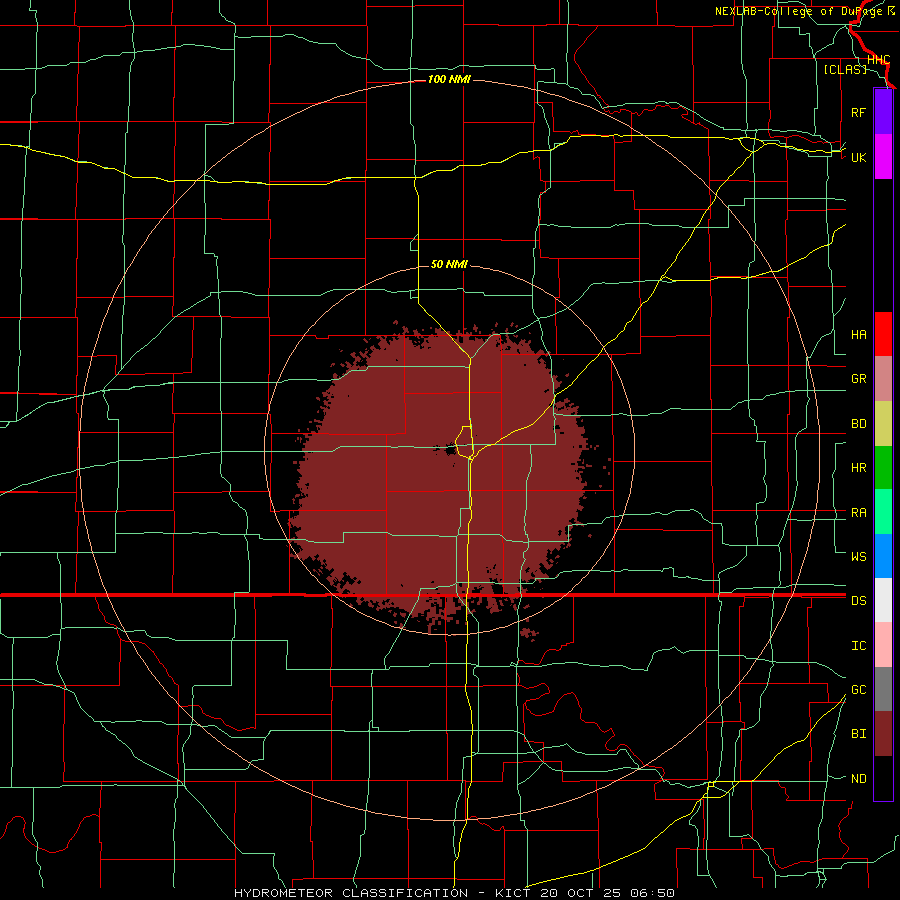Image resolution: width=900 pixels, height=900 pixels.
Task: Click the DS white legend color swatch
Action: (883, 600)
